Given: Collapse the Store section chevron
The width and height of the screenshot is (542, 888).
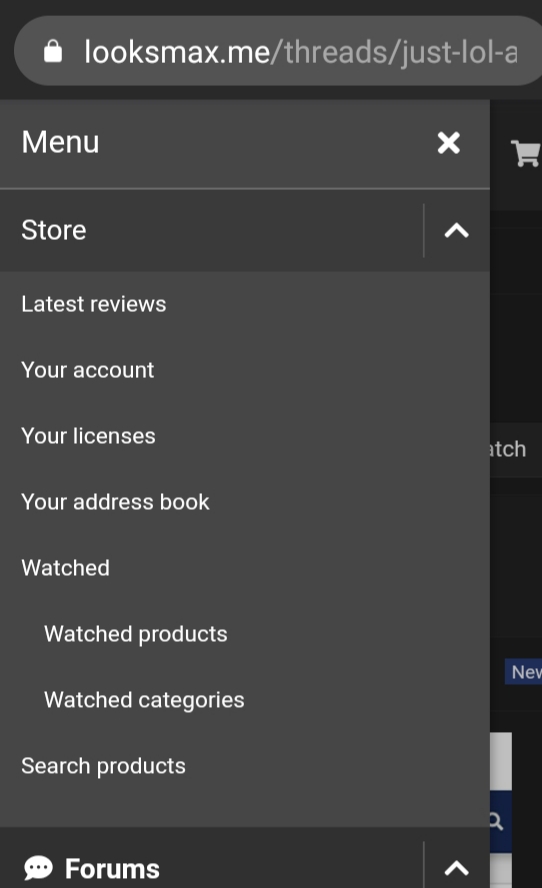Looking at the screenshot, I should [456, 230].
